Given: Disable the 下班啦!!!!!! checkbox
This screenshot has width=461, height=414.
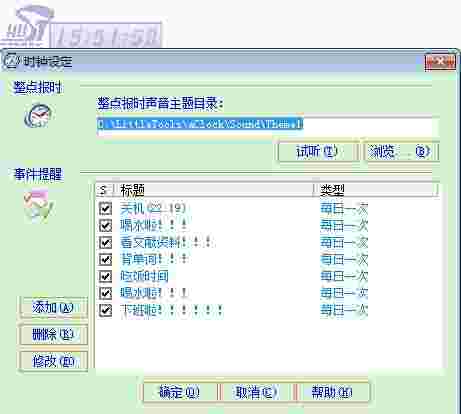Looking at the screenshot, I should click(105, 310).
